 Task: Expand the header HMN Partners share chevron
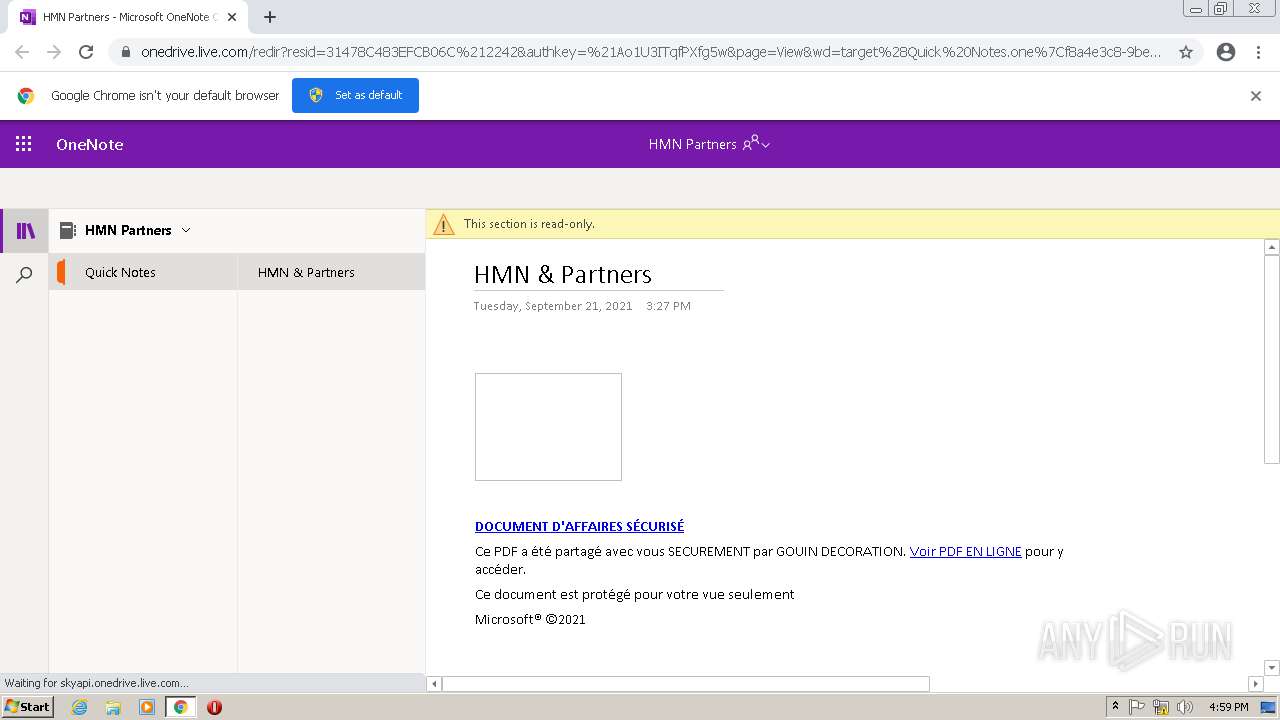tap(766, 145)
